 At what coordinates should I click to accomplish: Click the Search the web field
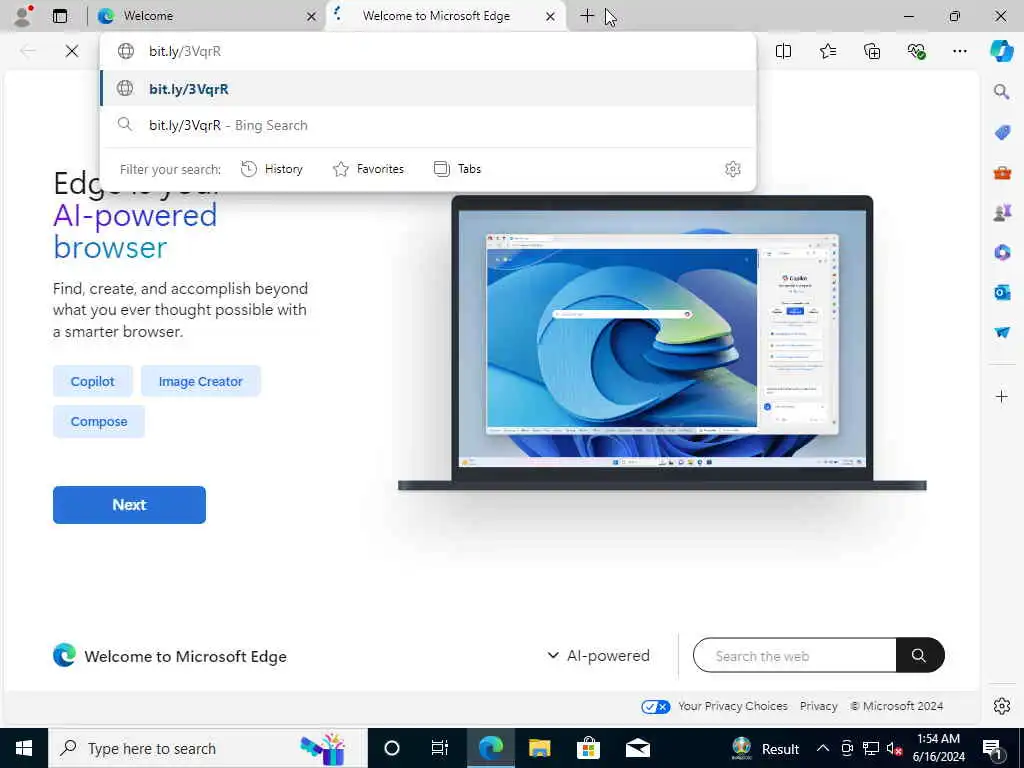click(794, 656)
